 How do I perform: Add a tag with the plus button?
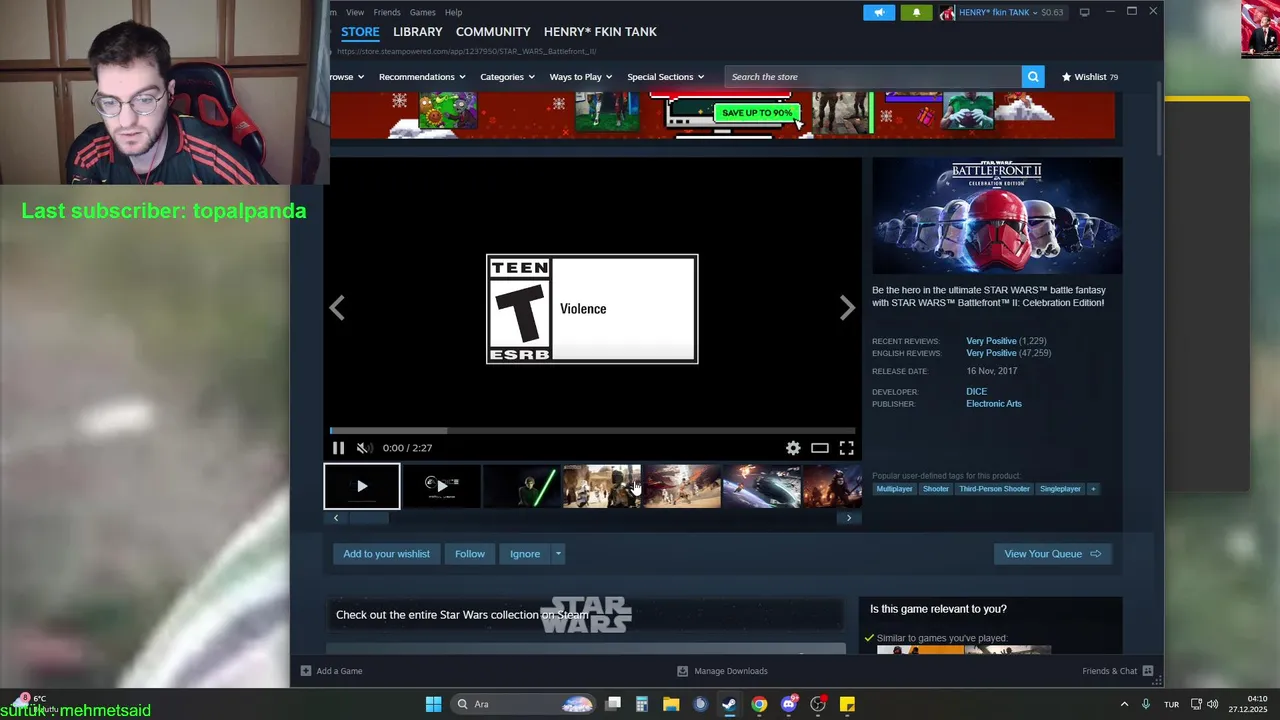(1093, 489)
